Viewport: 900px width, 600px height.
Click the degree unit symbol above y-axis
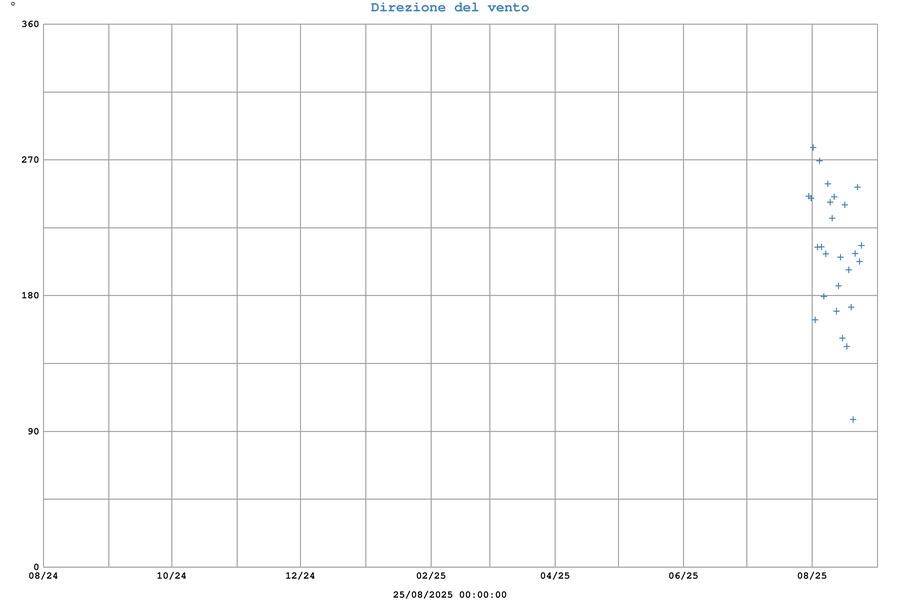click(x=13, y=4)
